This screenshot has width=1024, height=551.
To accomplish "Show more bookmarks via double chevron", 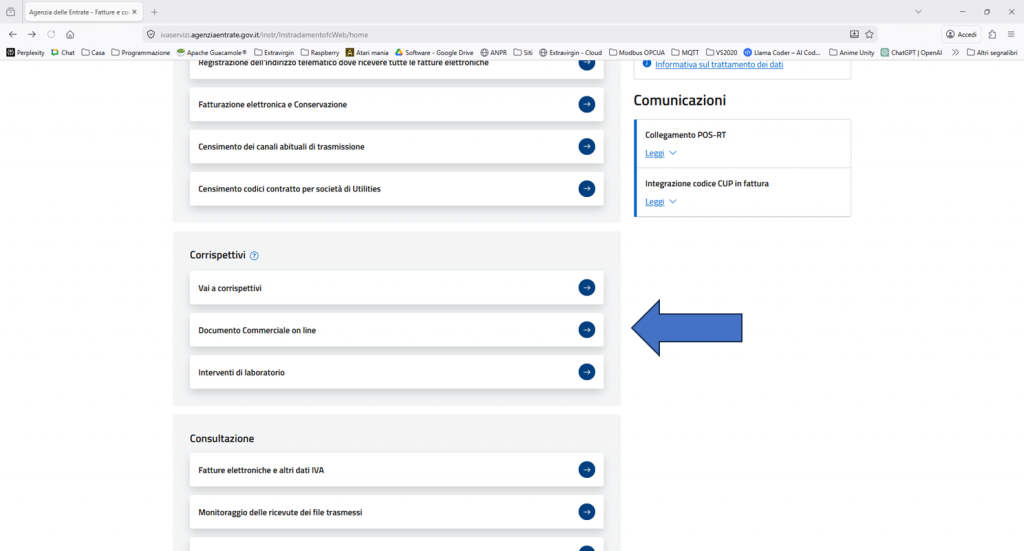I will point(955,52).
